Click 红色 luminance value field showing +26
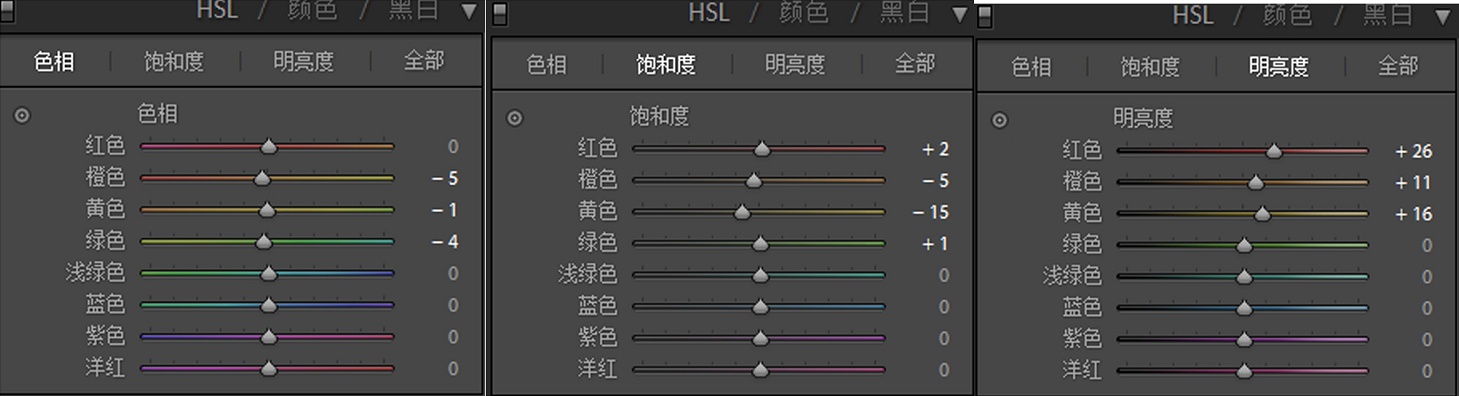The image size is (1459, 396). pos(1414,152)
